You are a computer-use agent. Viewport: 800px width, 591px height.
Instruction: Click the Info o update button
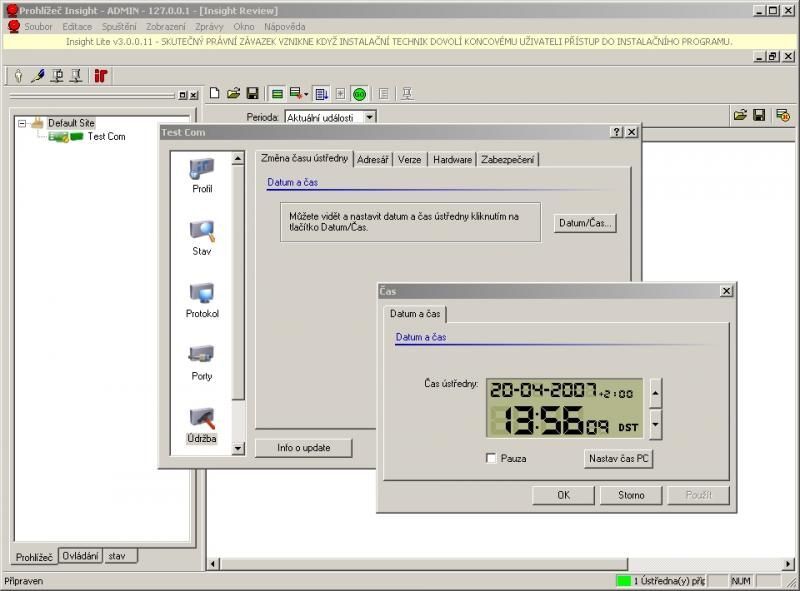[304, 448]
